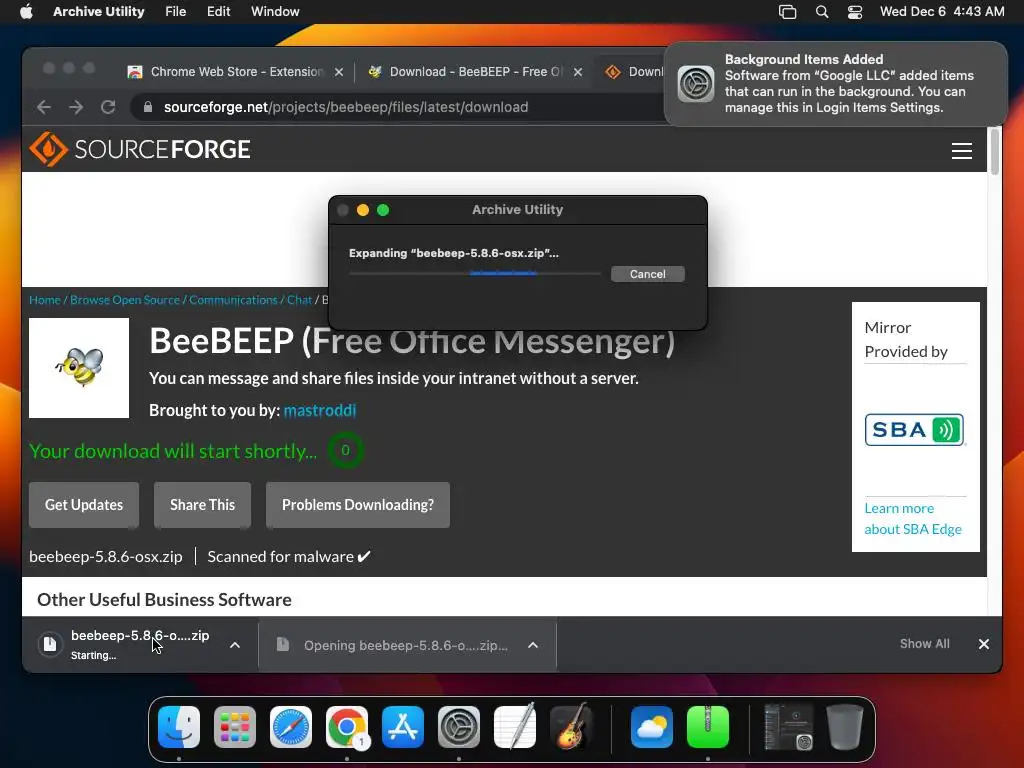Open GarageBand from the Dock

[571, 727]
